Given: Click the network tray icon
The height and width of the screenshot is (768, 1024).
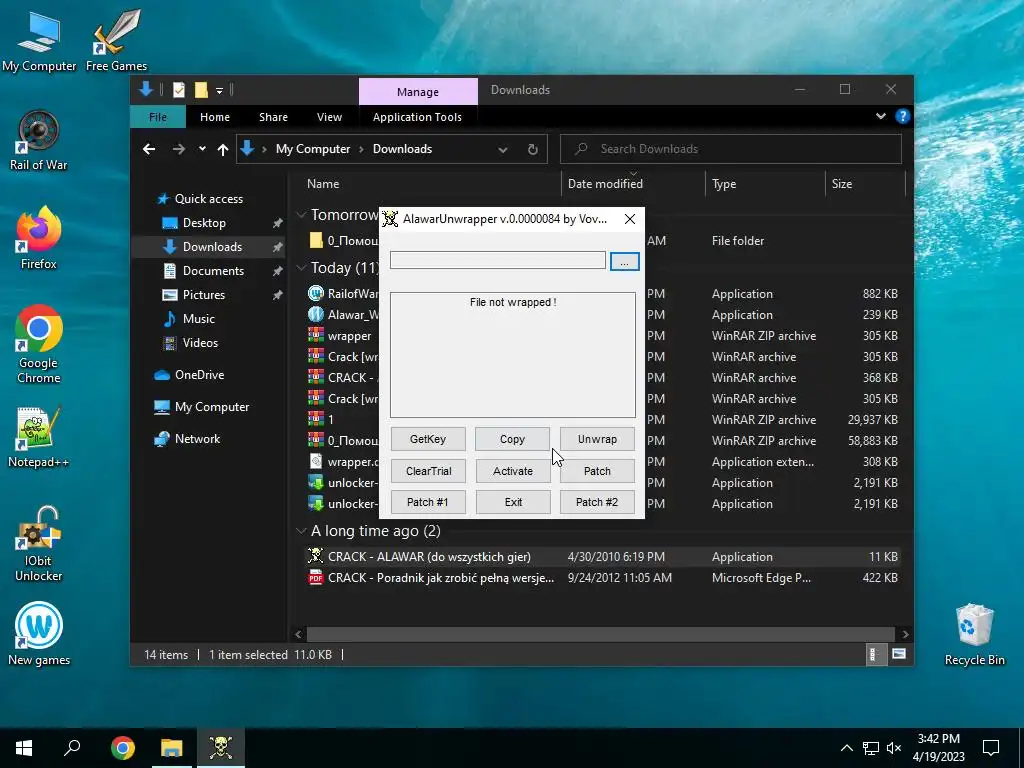Looking at the screenshot, I should click(x=870, y=748).
